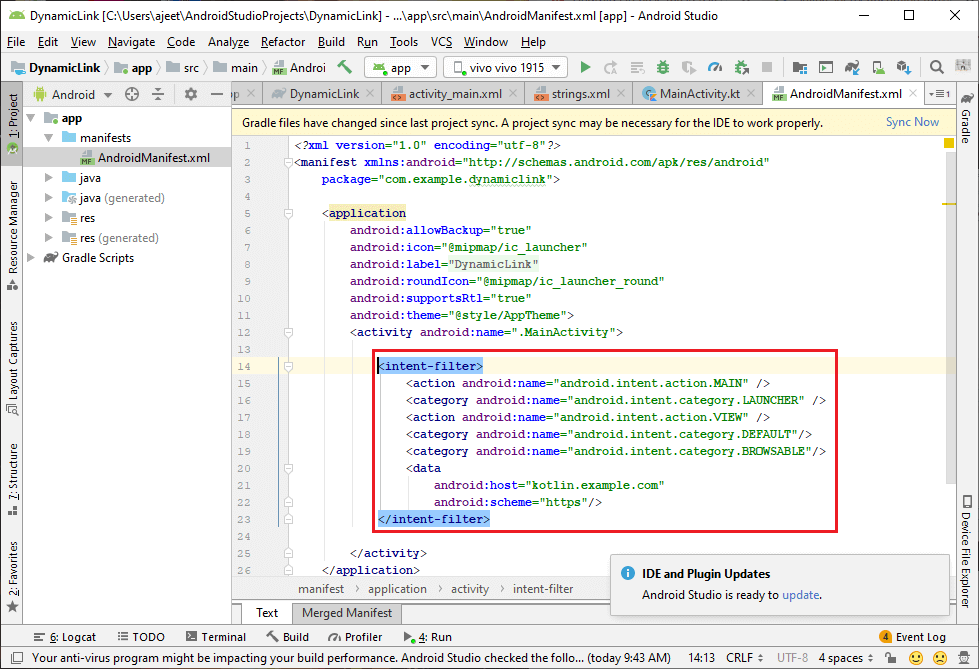The height and width of the screenshot is (669, 979).
Task: Click the Make Project hammer icon
Action: 345,67
